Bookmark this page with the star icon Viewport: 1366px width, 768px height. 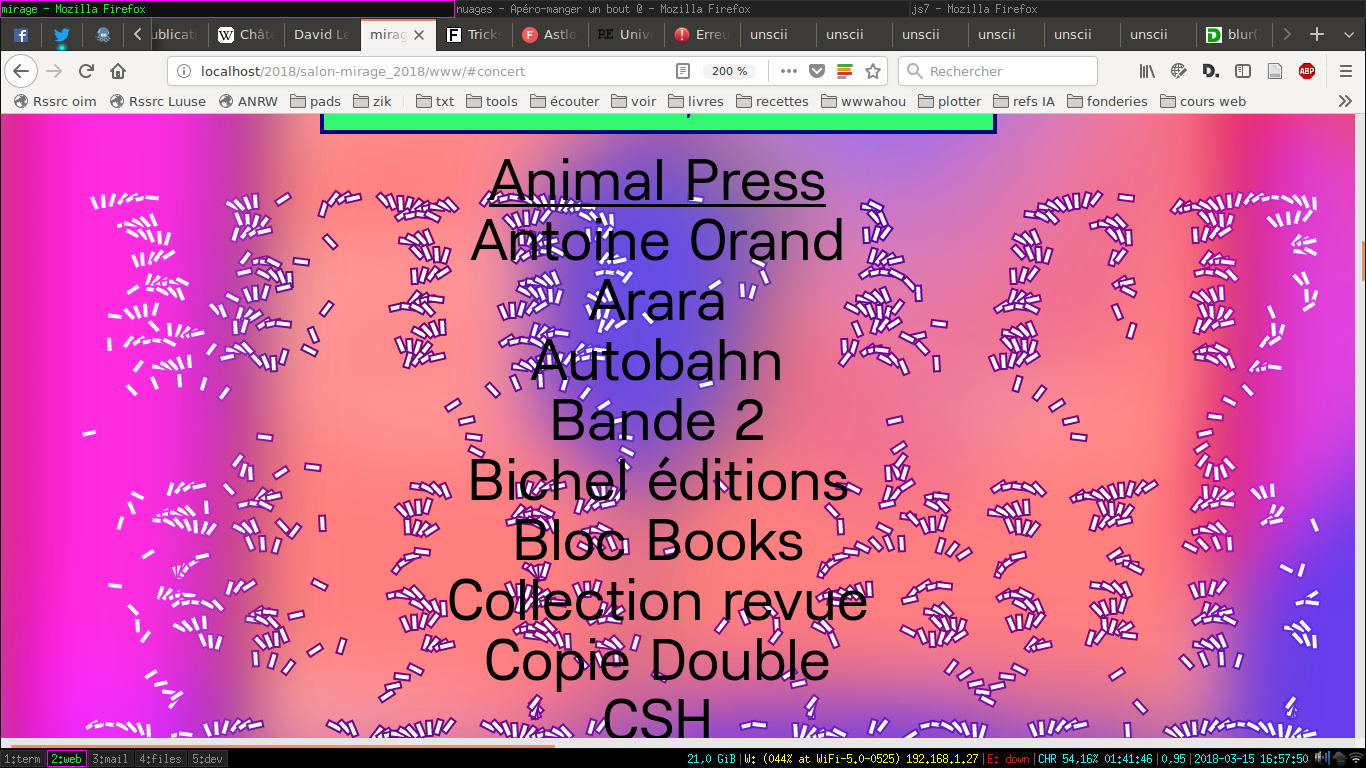tap(873, 71)
